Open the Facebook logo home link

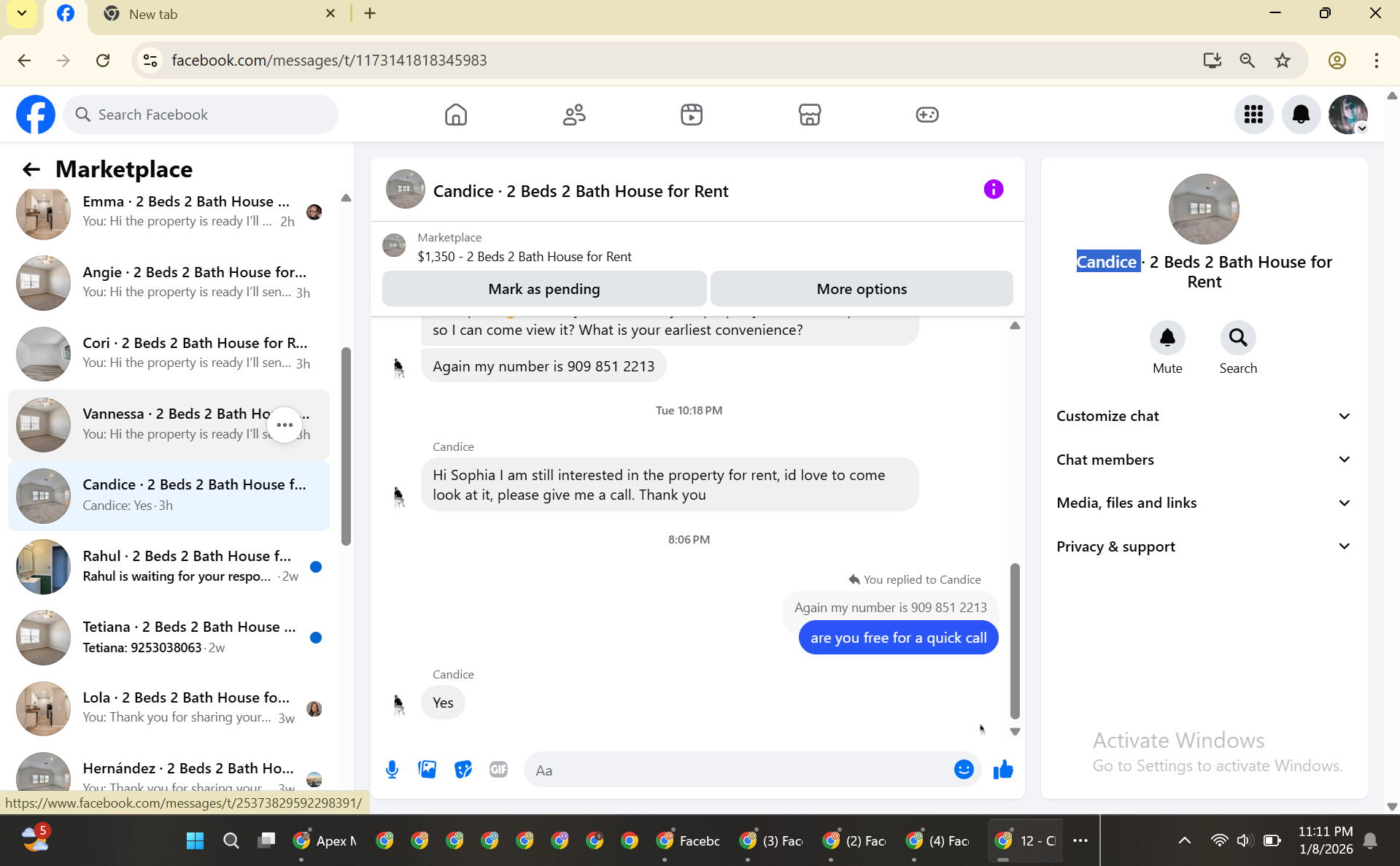pos(36,115)
